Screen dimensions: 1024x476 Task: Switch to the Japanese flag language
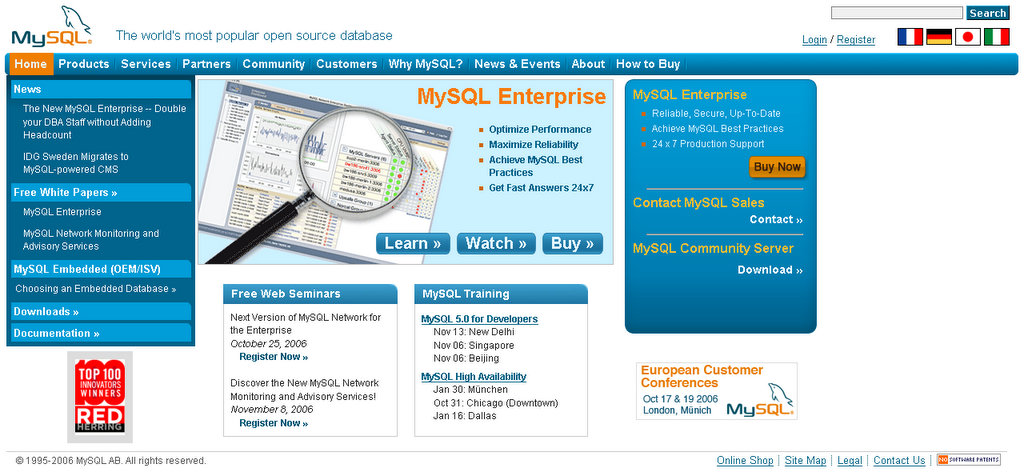(x=967, y=37)
